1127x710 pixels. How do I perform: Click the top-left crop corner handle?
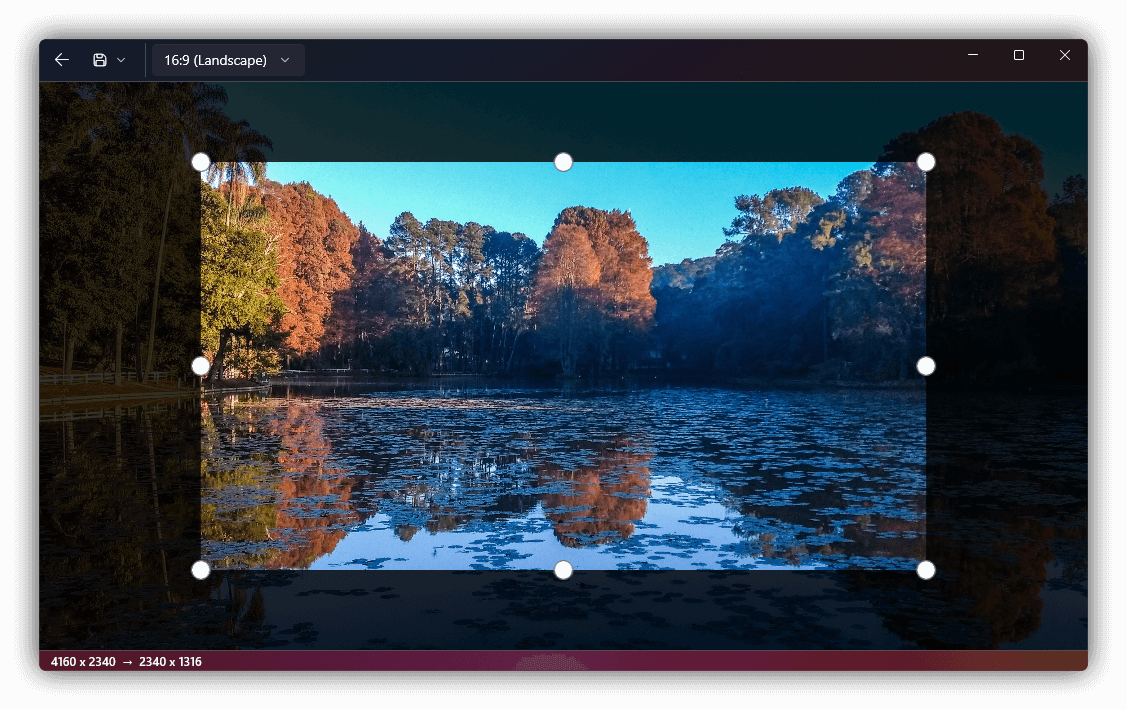click(200, 161)
